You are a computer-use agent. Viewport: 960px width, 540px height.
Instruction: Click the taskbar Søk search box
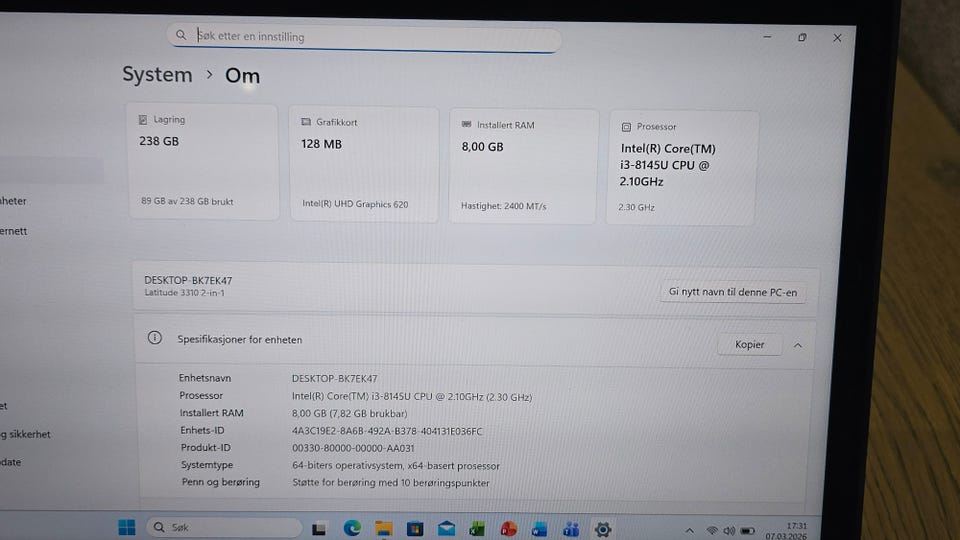(224, 527)
